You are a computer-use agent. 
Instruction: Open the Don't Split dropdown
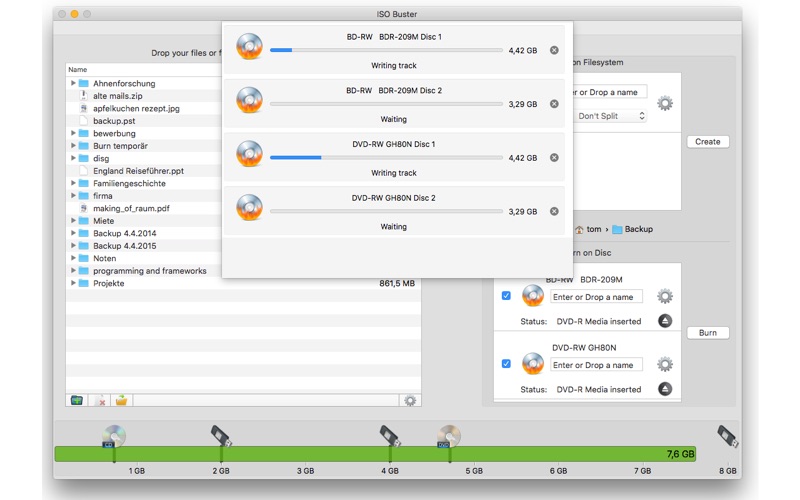pyautogui.click(x=610, y=116)
